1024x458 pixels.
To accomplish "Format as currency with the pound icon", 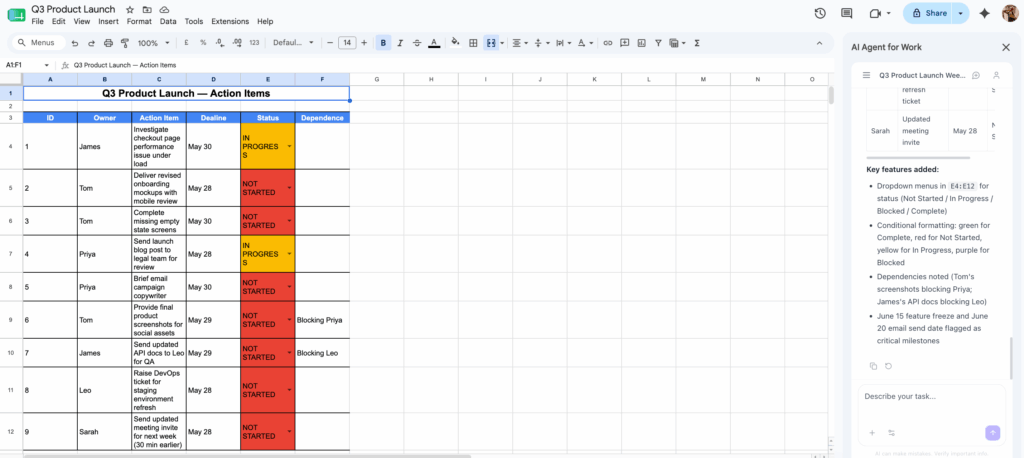I will [187, 43].
